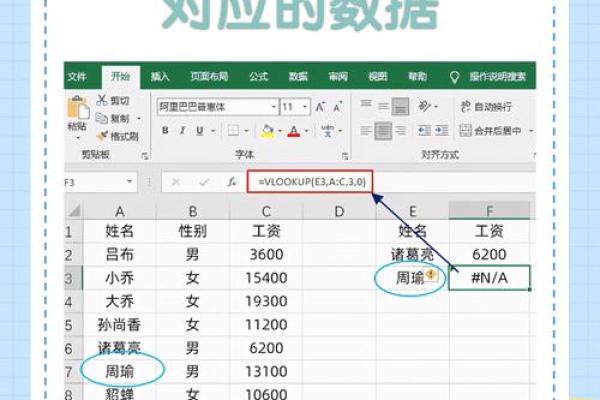This screenshot has width=600, height=400.
Task: Expand the 复制 dropdown arrow
Action: pos(139,119)
